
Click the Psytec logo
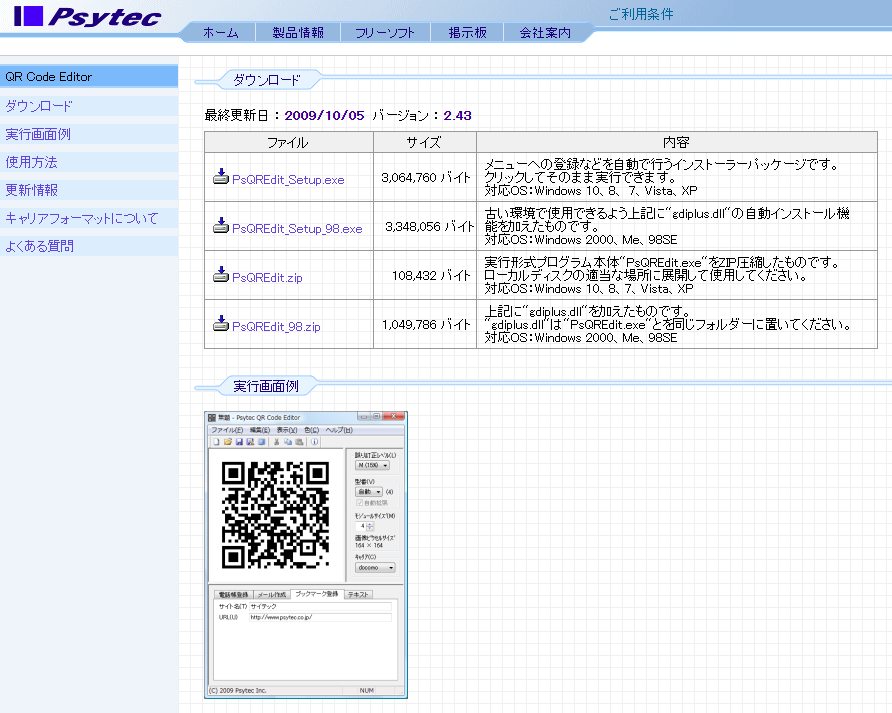[x=88, y=17]
